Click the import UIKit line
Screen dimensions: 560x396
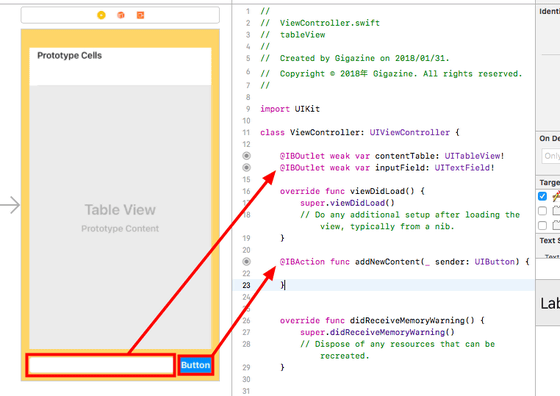pyautogui.click(x=290, y=109)
